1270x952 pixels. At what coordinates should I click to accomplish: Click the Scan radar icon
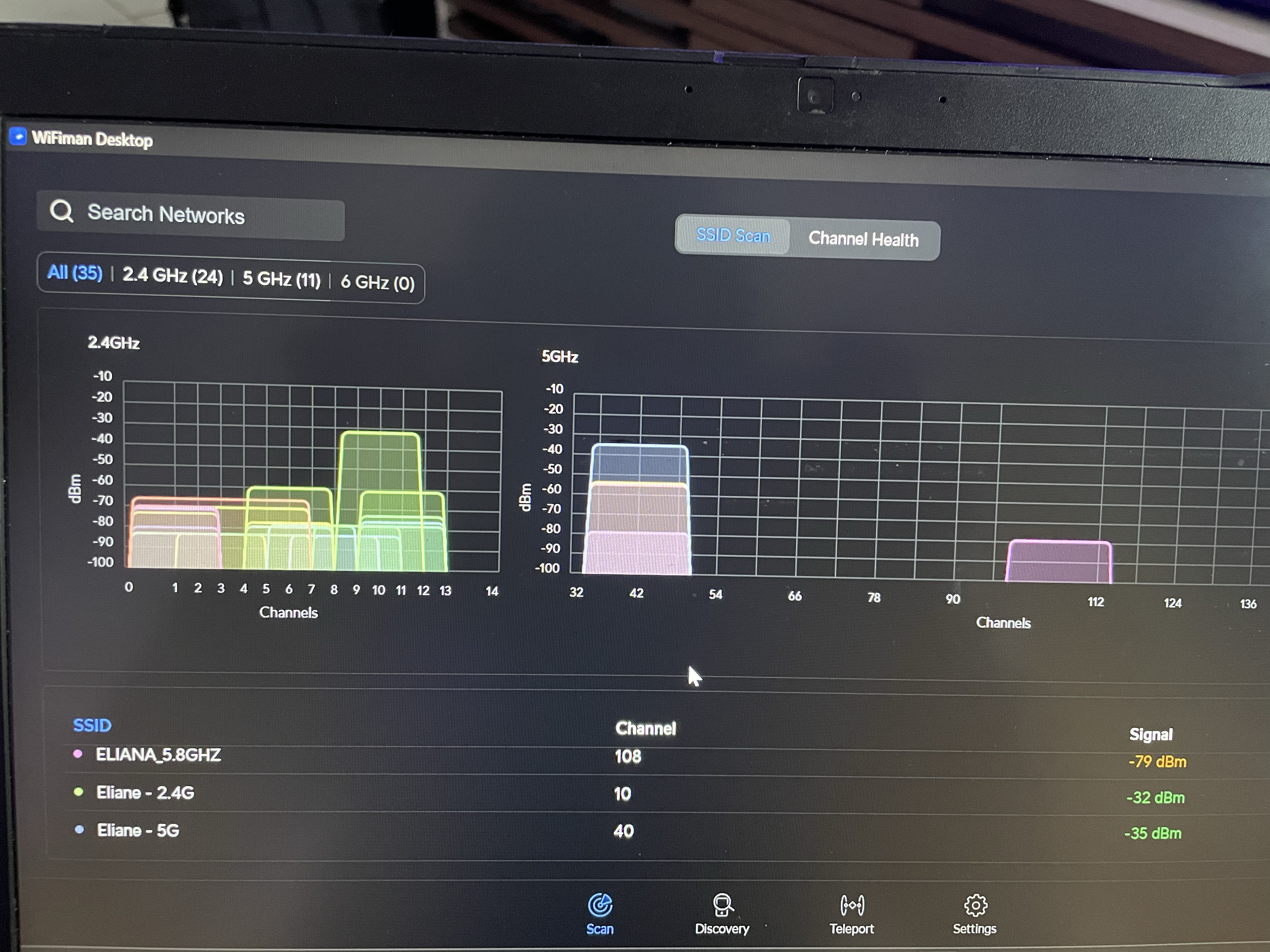(x=600, y=905)
